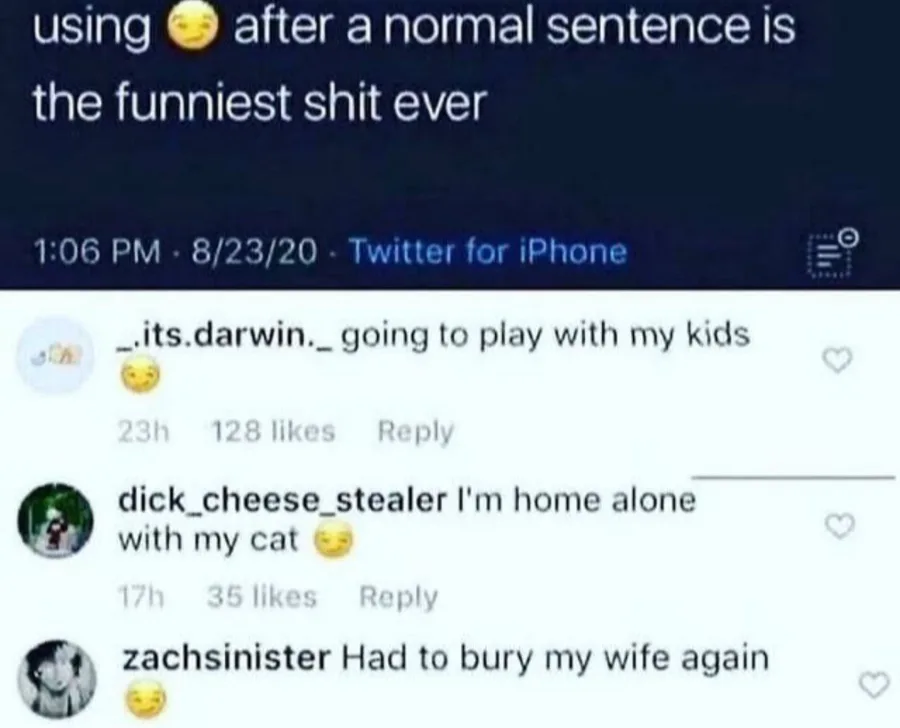Image resolution: width=900 pixels, height=728 pixels.
Task: Open the zachsinister username
Action: click(x=227, y=658)
